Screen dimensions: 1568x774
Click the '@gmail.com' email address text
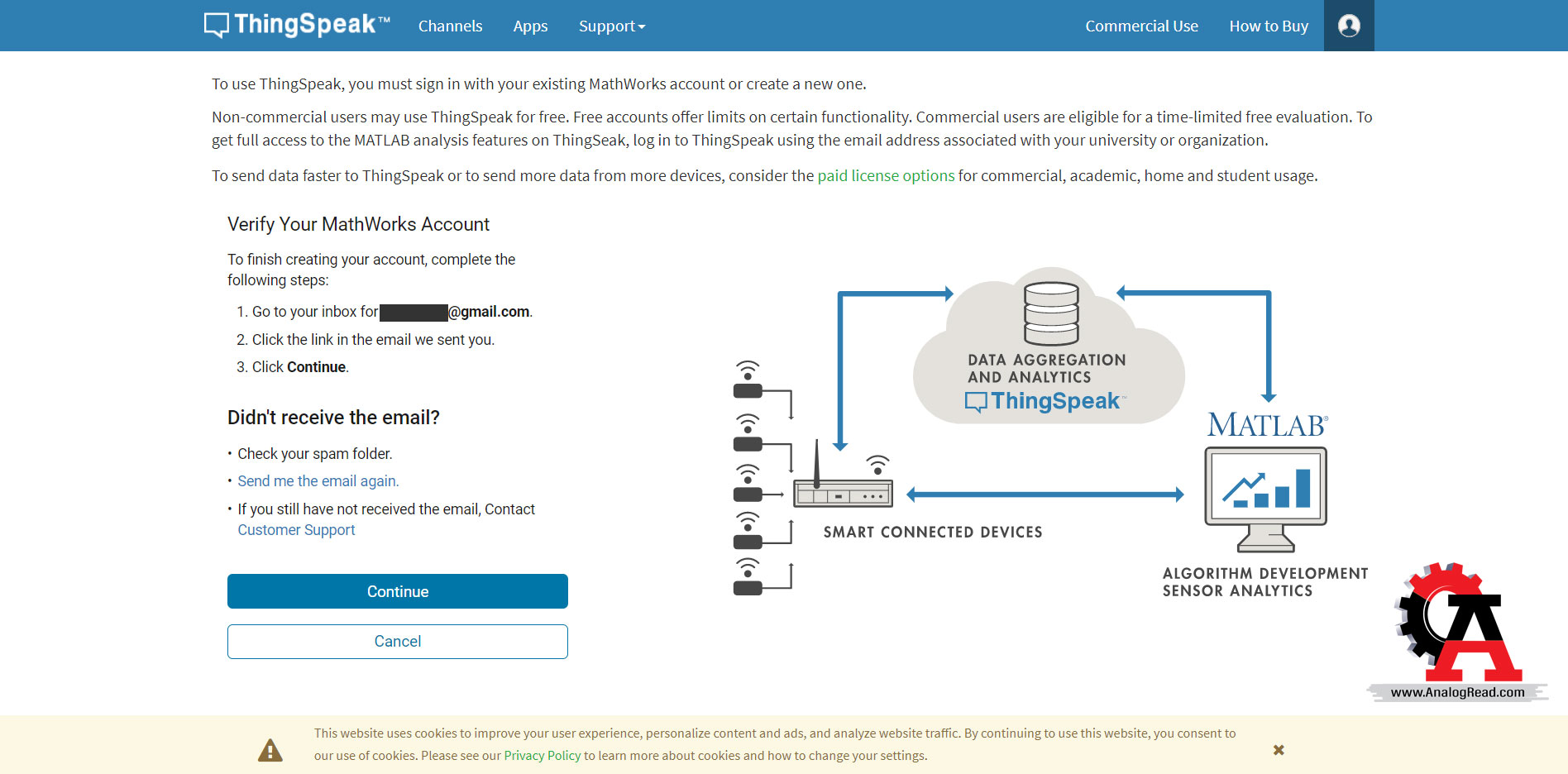[x=489, y=312]
